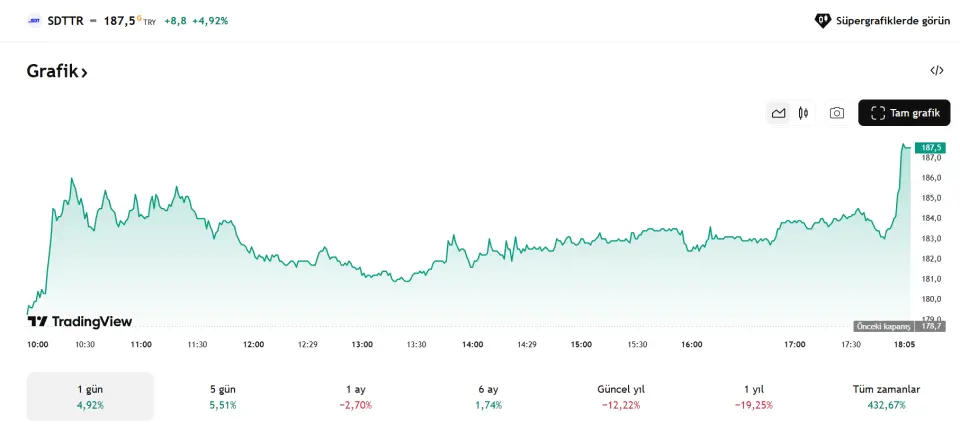Choose the 1 ay range tab

355,396
